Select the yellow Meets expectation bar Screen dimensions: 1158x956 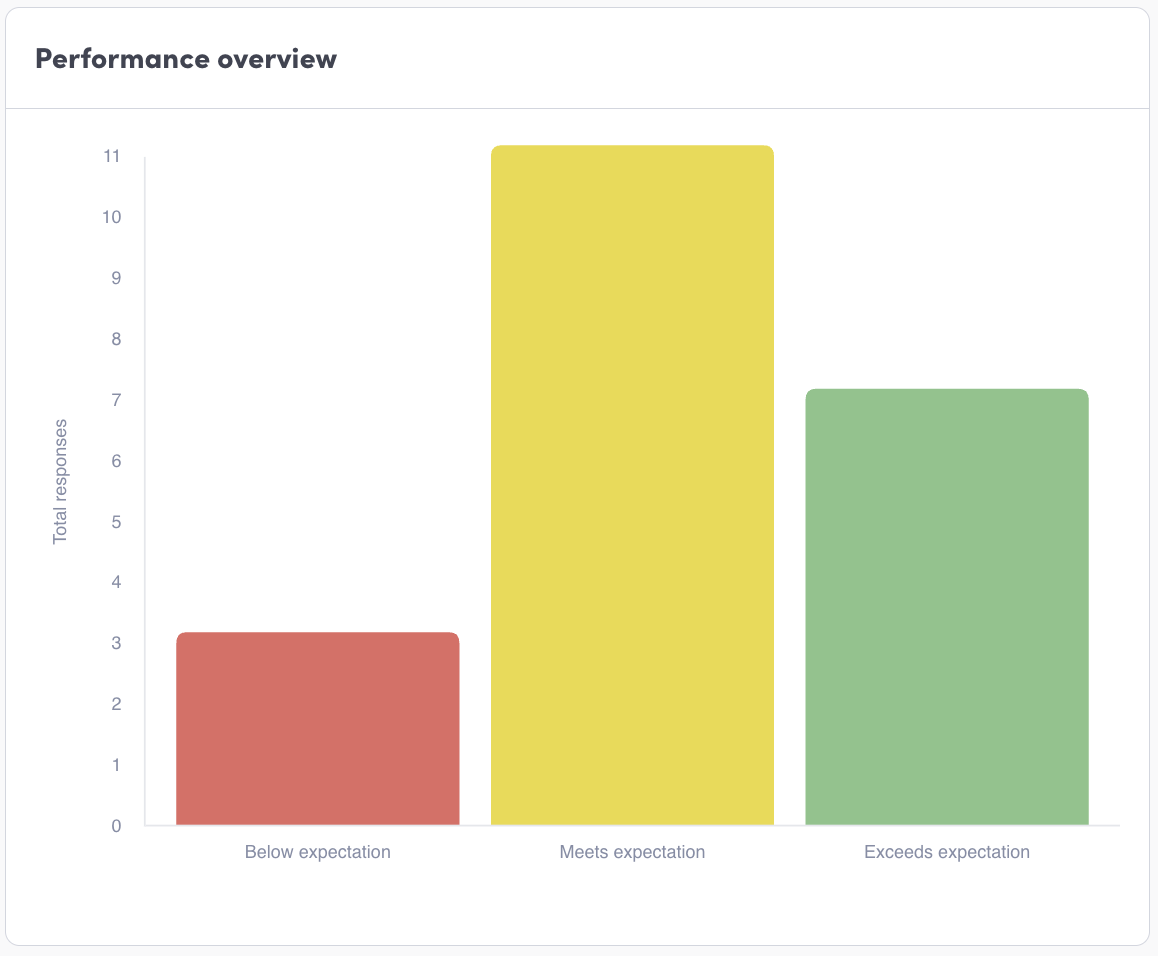pyautogui.click(x=632, y=485)
